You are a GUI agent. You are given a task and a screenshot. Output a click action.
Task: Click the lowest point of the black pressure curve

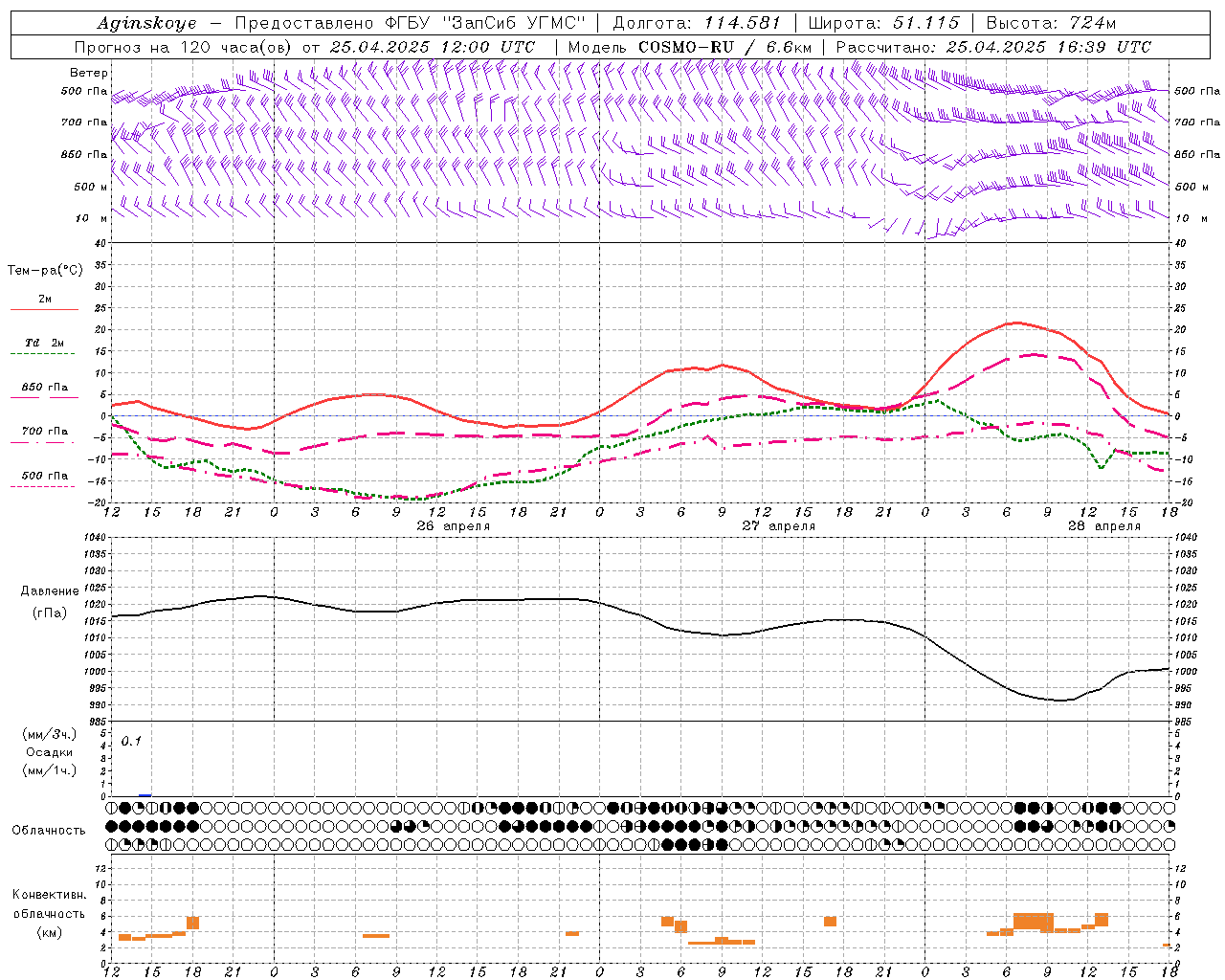1060,701
